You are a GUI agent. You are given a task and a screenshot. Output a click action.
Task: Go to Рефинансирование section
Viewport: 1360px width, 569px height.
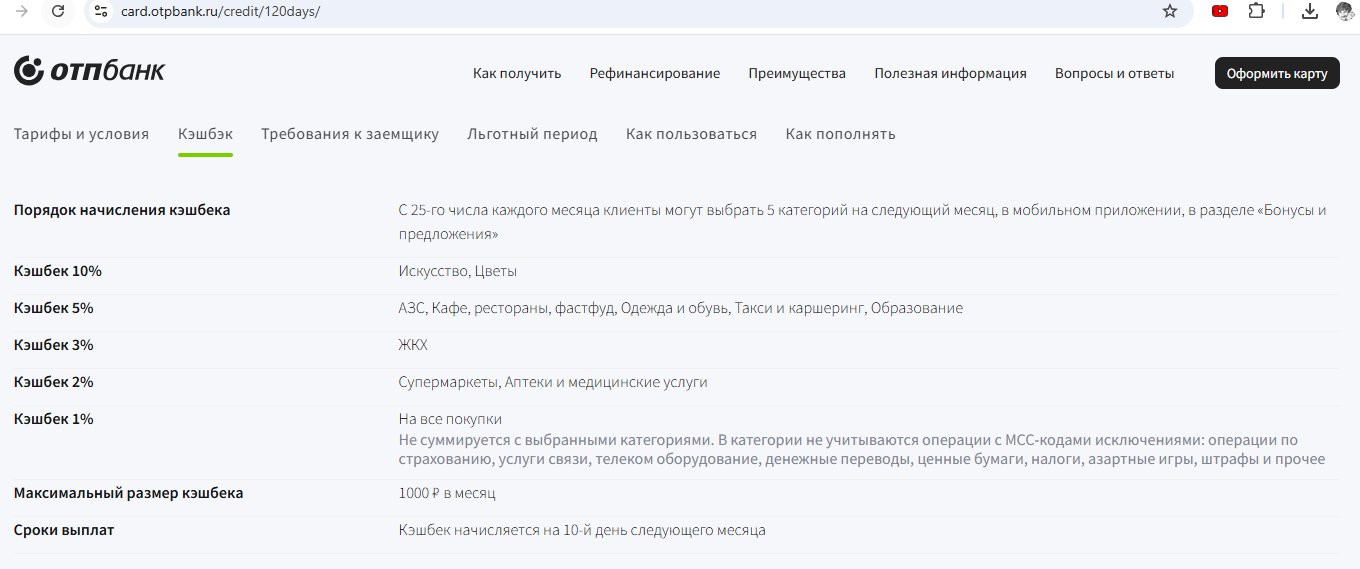tap(654, 73)
